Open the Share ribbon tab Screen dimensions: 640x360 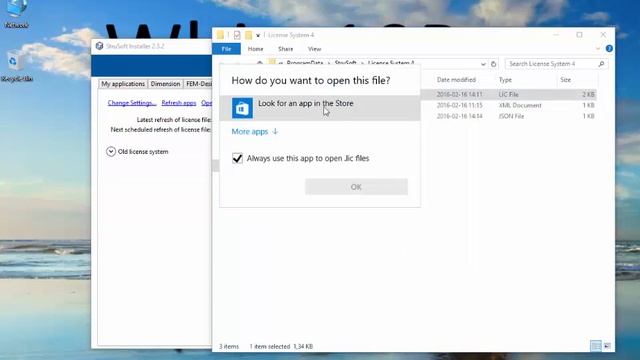[x=285, y=49]
